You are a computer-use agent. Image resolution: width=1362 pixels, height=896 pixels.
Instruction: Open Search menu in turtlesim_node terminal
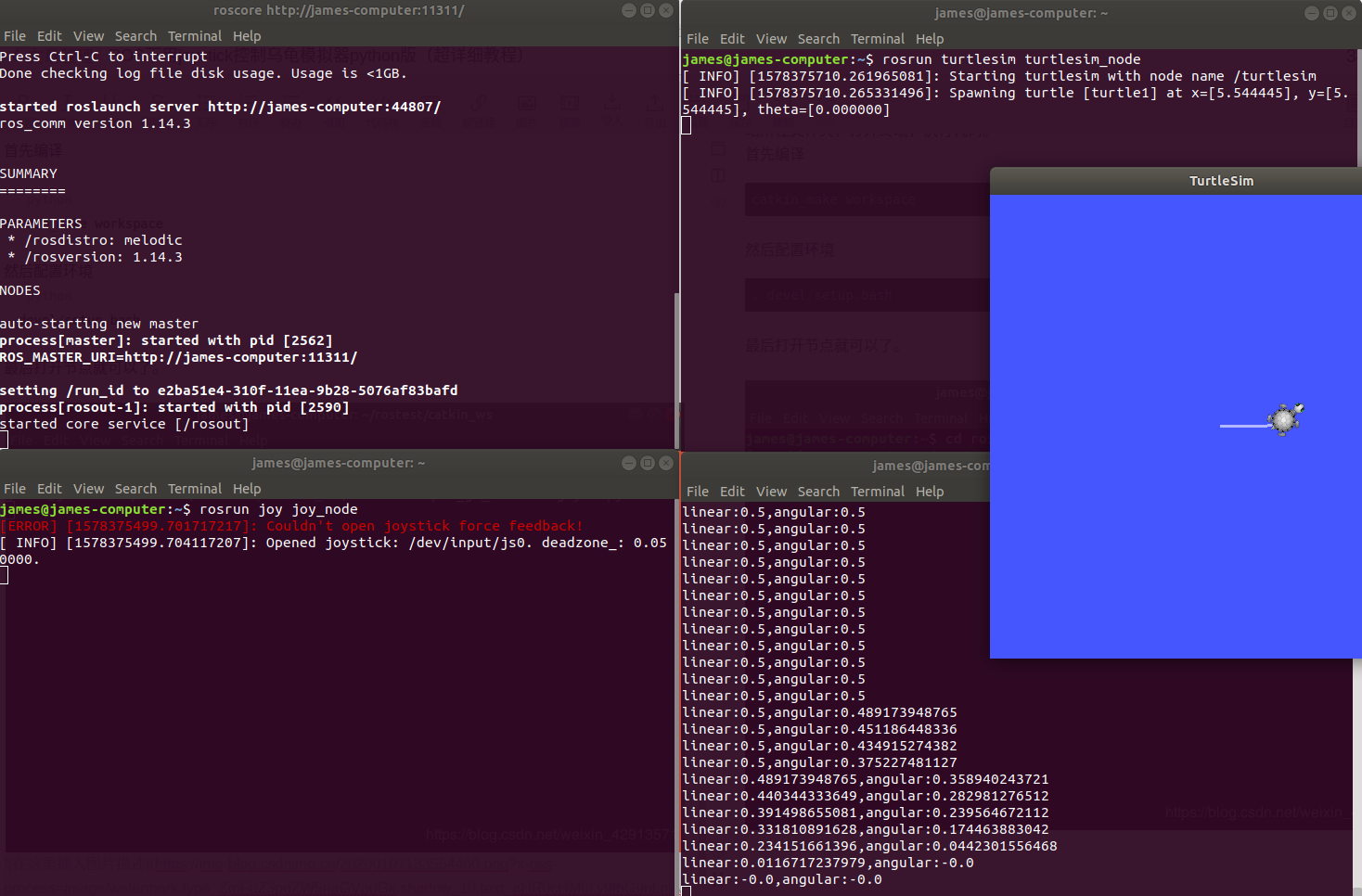point(818,39)
